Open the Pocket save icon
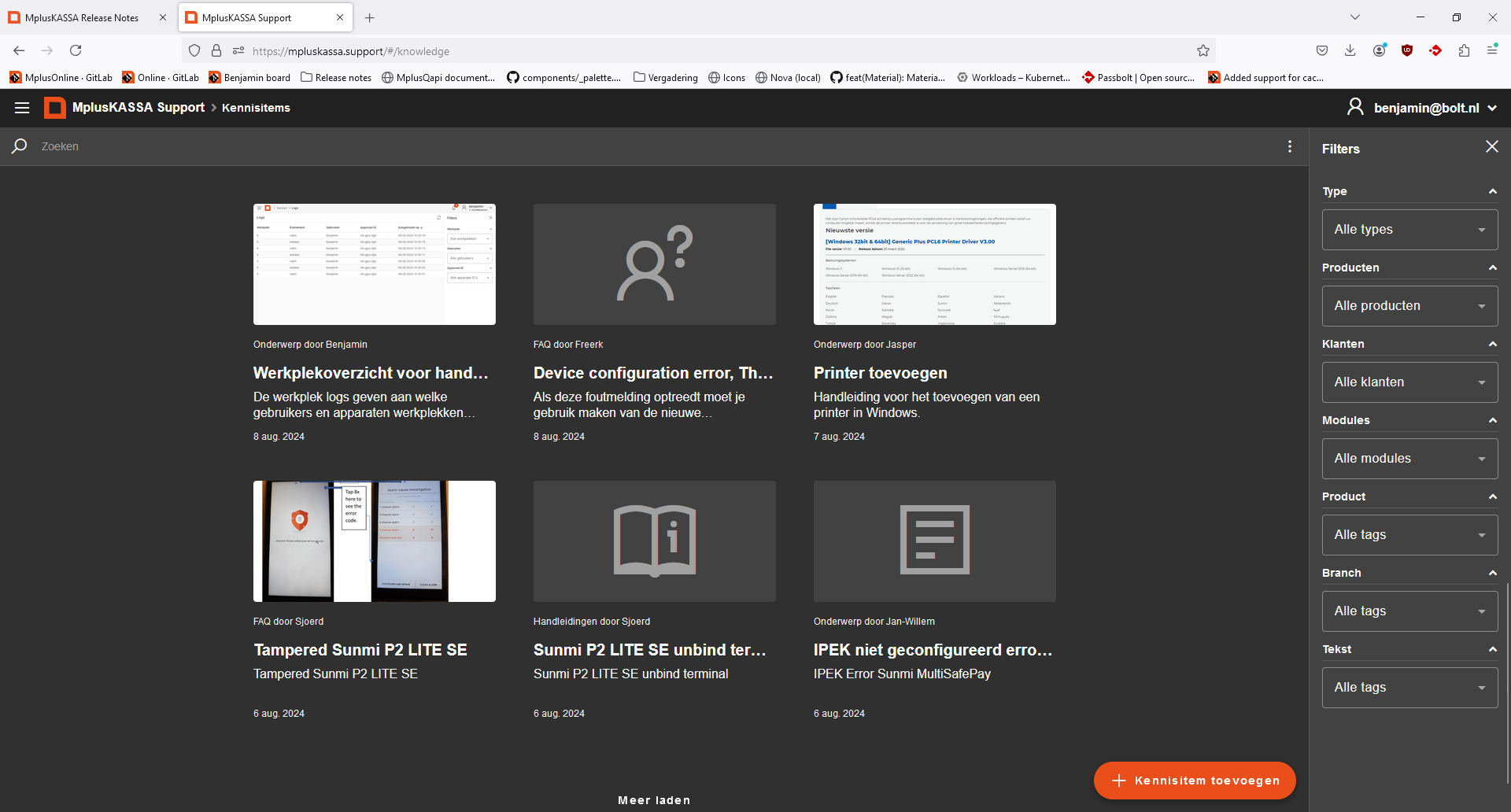1511x812 pixels. [1322, 50]
